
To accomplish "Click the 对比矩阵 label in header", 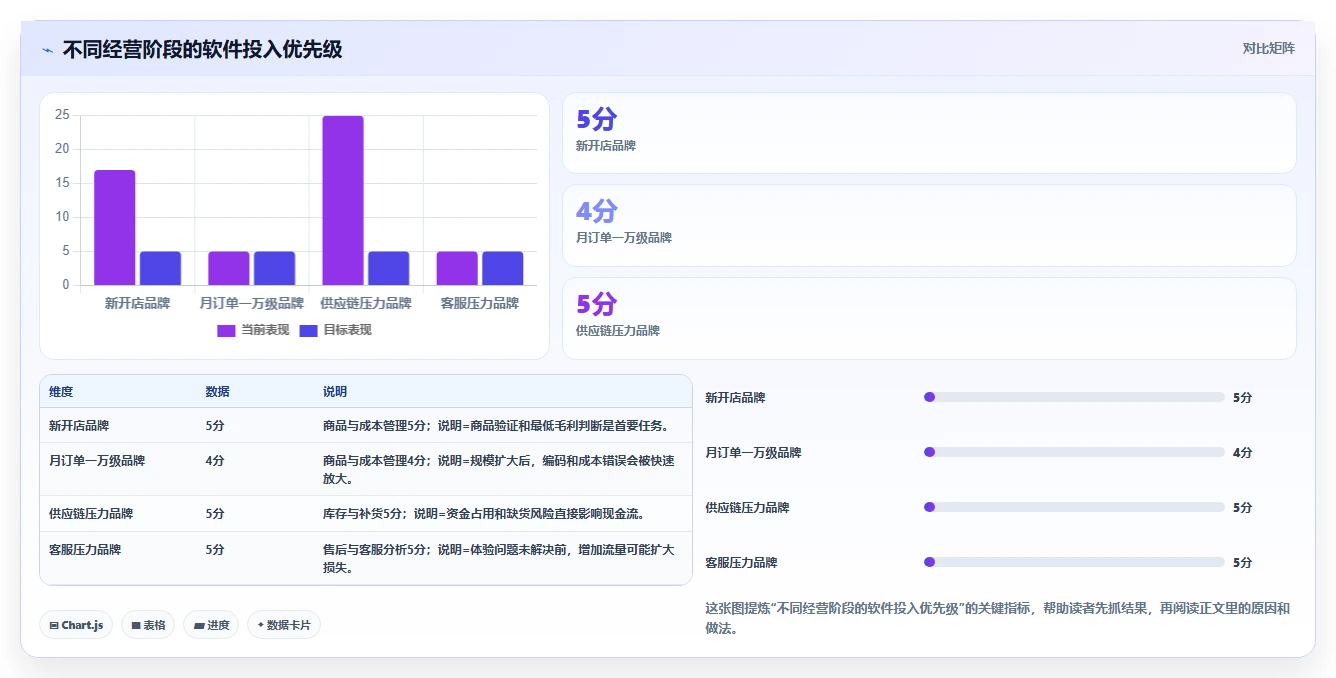I will click(x=1268, y=48).
